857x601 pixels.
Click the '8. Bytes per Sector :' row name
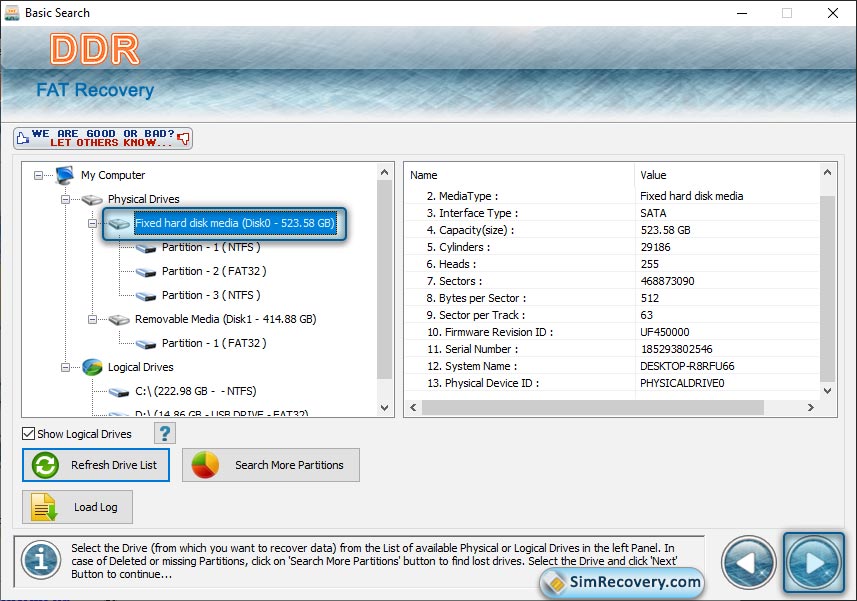pyautogui.click(x=476, y=298)
